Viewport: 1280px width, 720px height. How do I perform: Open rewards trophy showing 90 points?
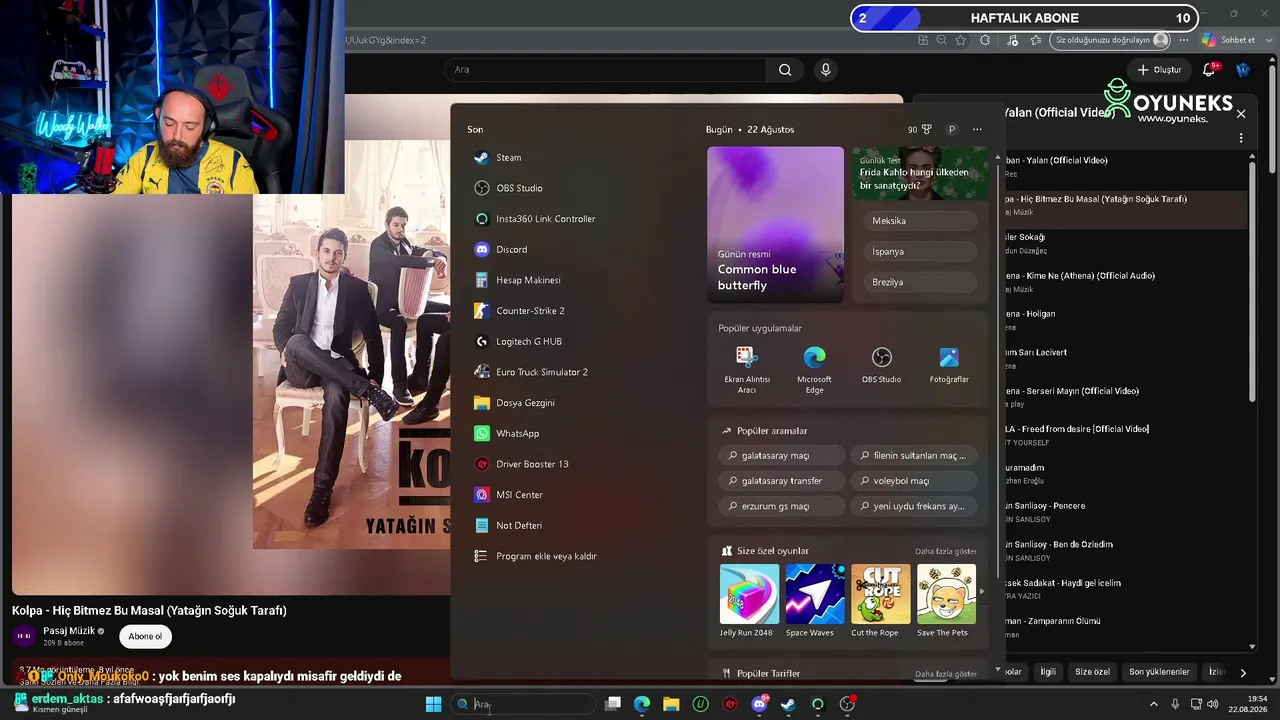pos(920,130)
